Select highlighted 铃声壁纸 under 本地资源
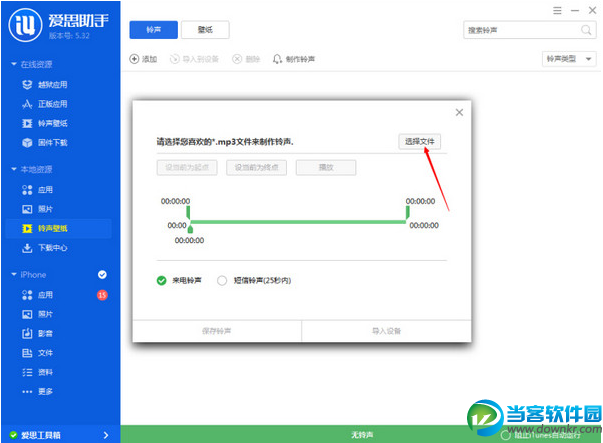Image resolution: width=603 pixels, height=443 pixels. pos(59,228)
